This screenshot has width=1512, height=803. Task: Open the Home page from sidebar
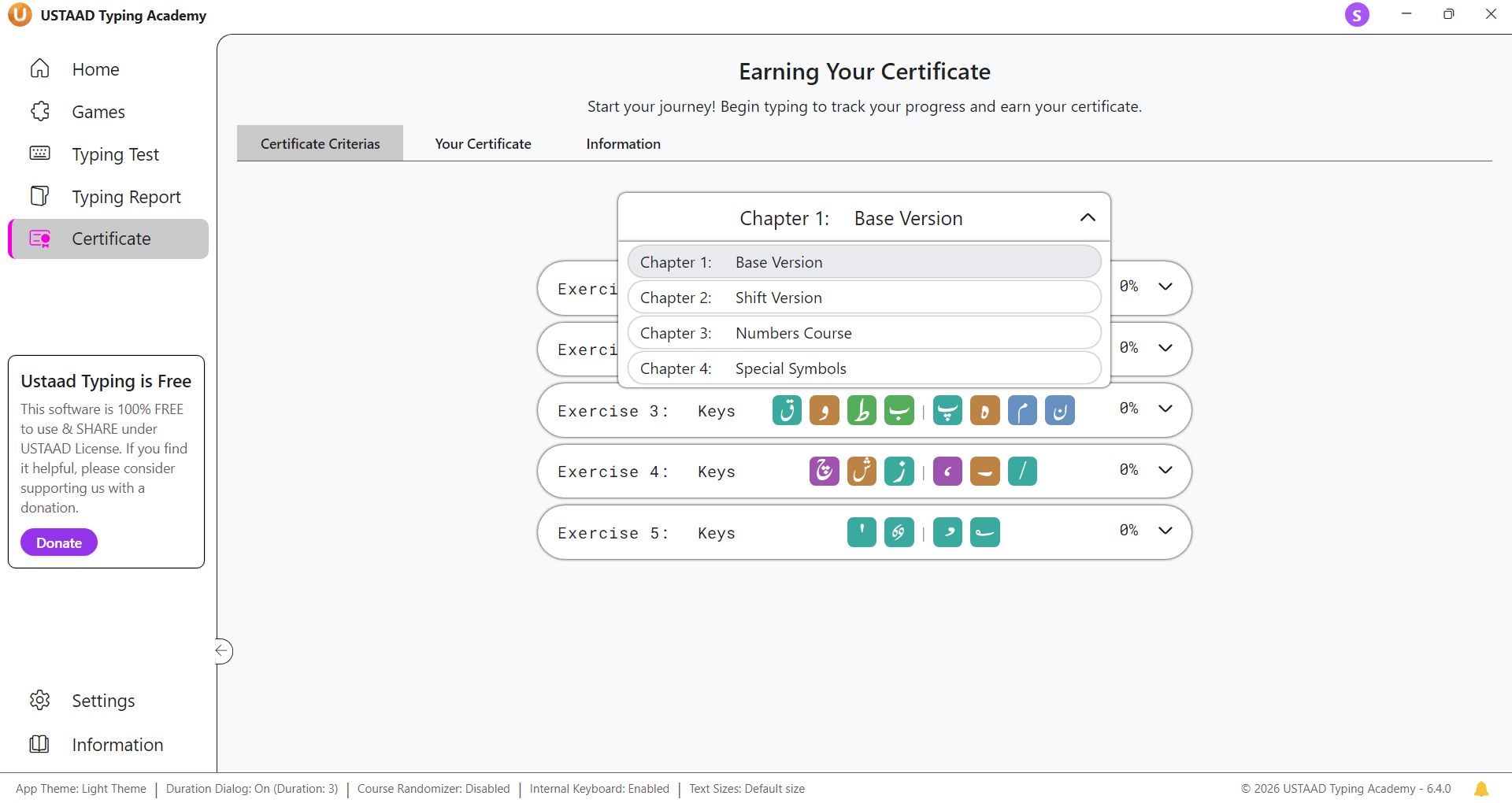(94, 69)
